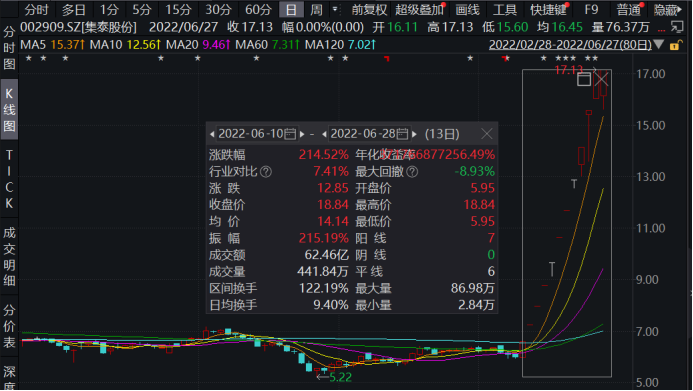Open F9 company info

[591, 9]
